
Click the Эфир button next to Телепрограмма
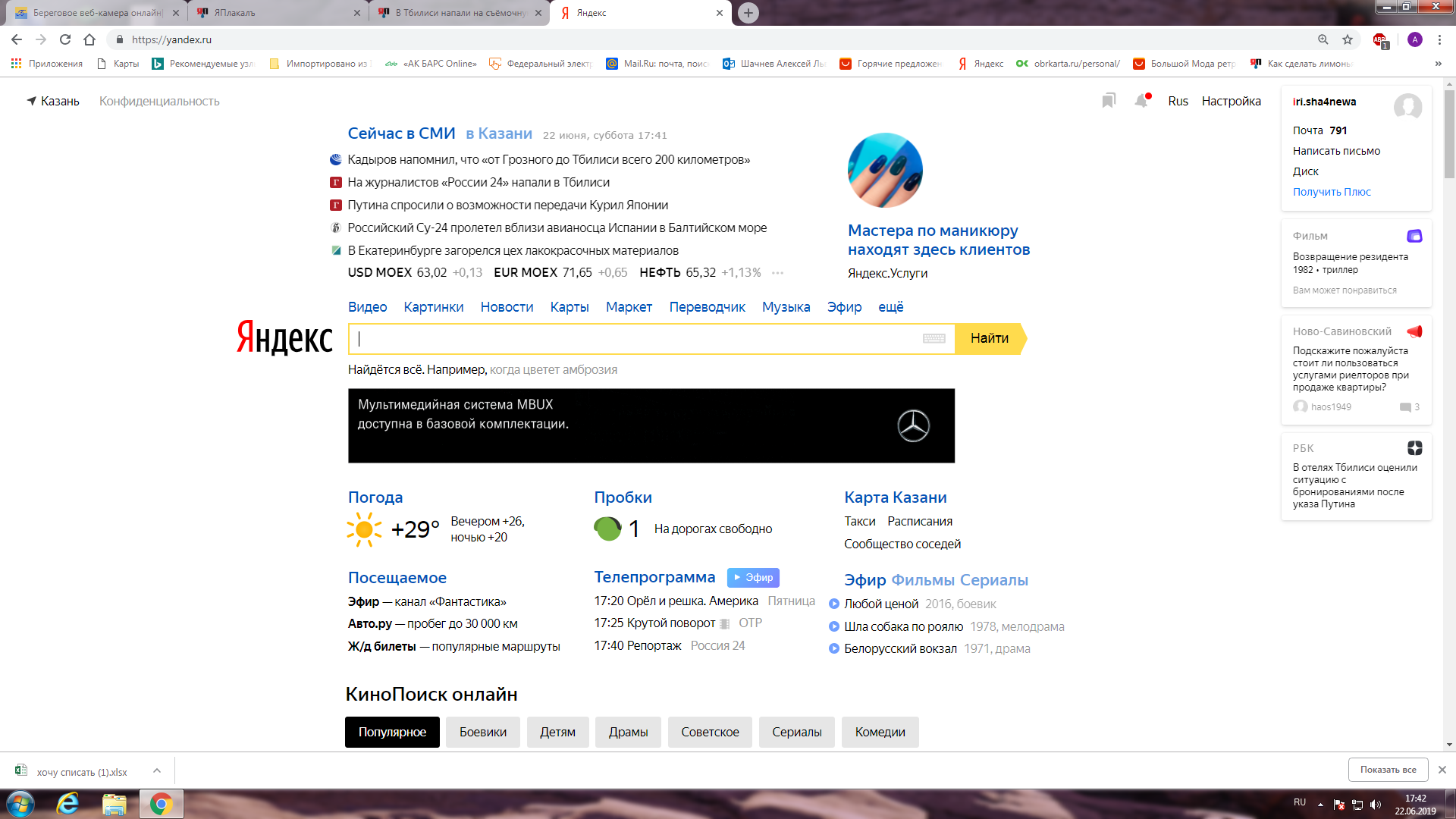(x=753, y=577)
